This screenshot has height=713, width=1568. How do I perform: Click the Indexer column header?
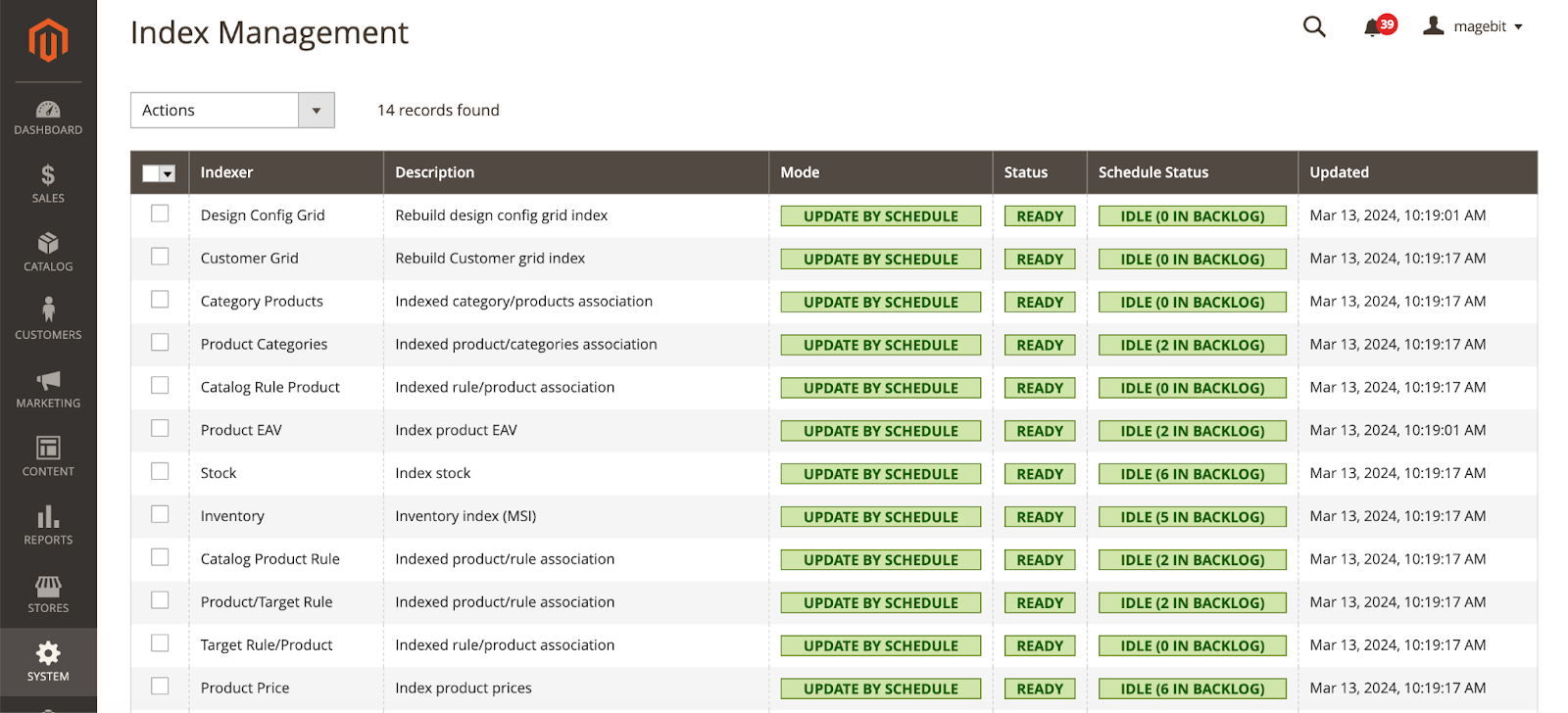tap(226, 172)
